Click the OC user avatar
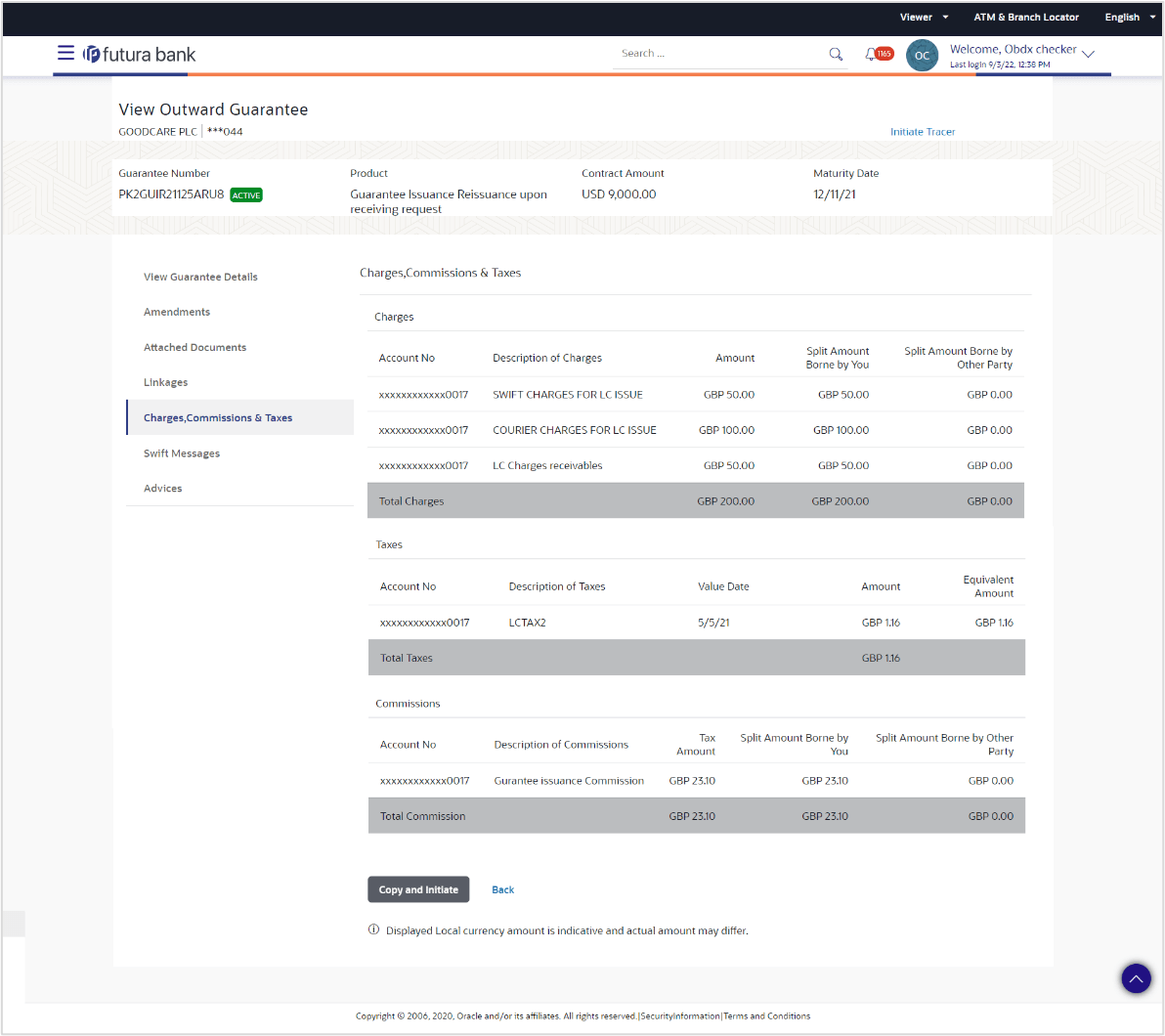The height and width of the screenshot is (1036, 1165). click(x=922, y=55)
